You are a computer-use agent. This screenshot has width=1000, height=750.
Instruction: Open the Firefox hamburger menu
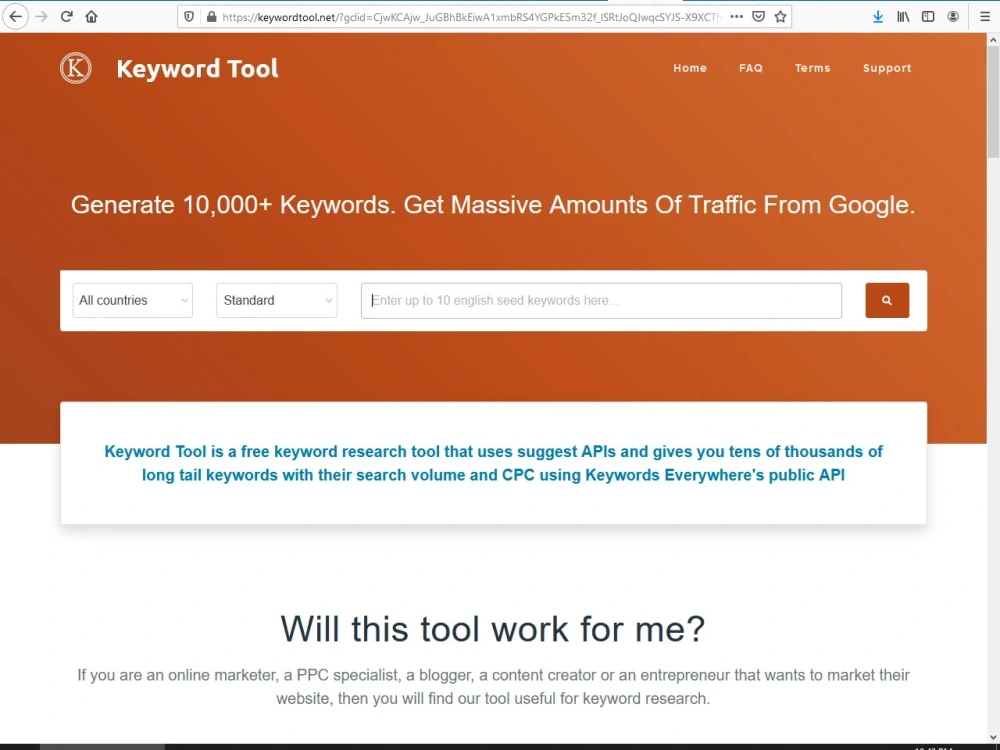(x=985, y=17)
